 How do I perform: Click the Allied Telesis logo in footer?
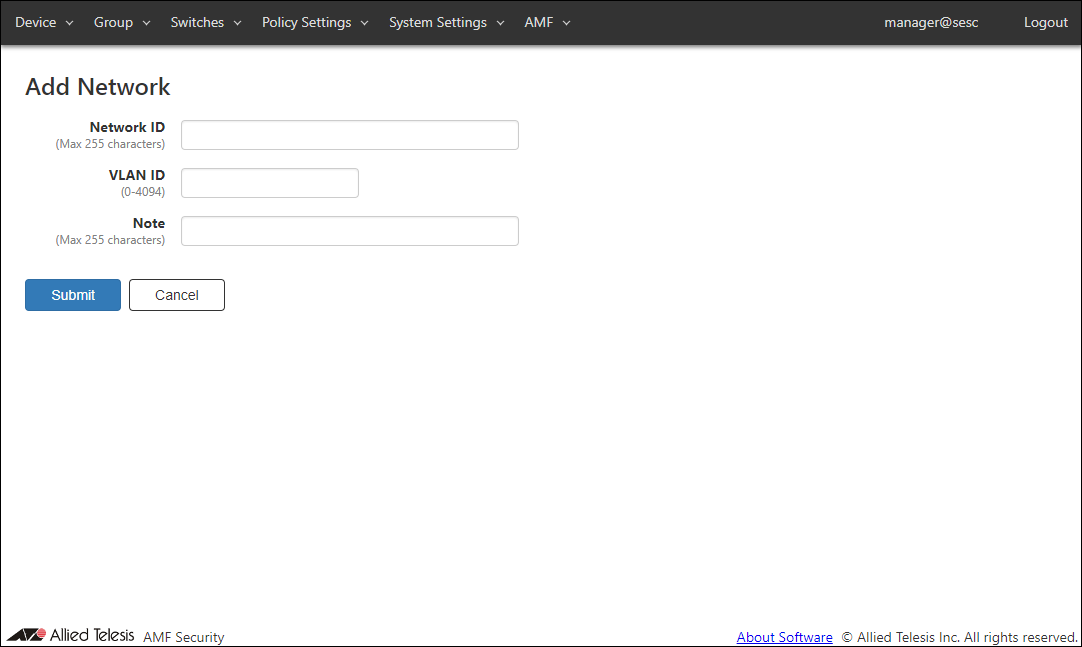tap(70, 635)
